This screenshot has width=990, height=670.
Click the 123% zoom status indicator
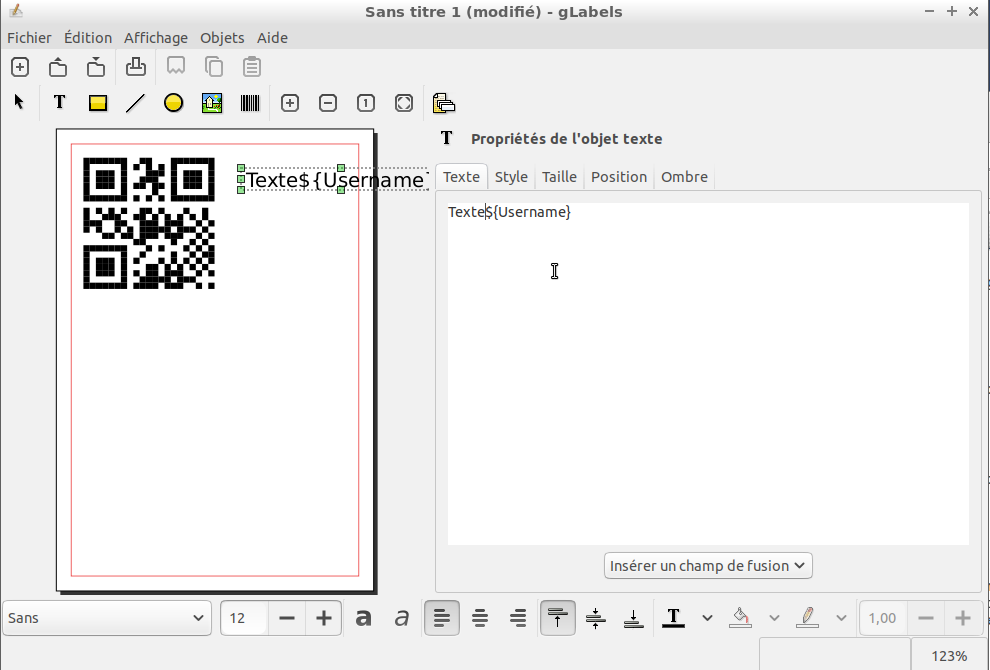[x=949, y=655]
